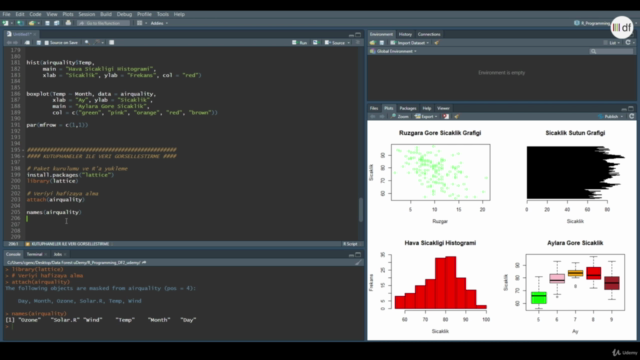The image size is (640, 360).
Task: Click the save workspace icon in Environment pane
Action: 382,43
